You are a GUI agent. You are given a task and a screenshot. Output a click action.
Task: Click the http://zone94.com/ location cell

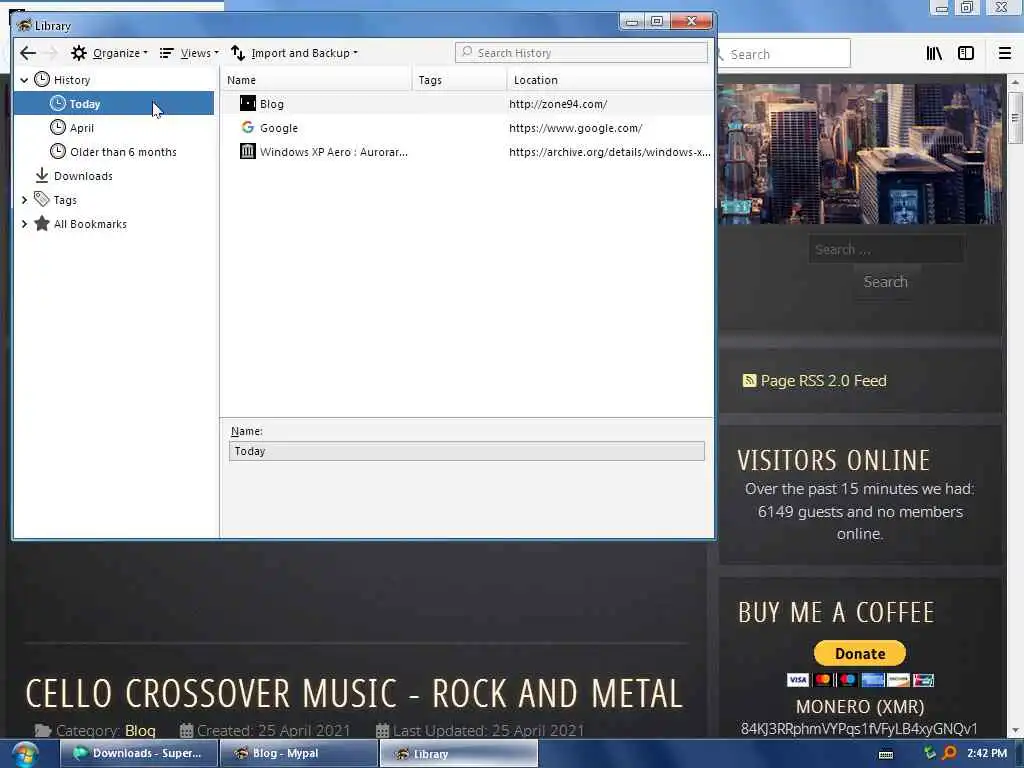[558, 104]
